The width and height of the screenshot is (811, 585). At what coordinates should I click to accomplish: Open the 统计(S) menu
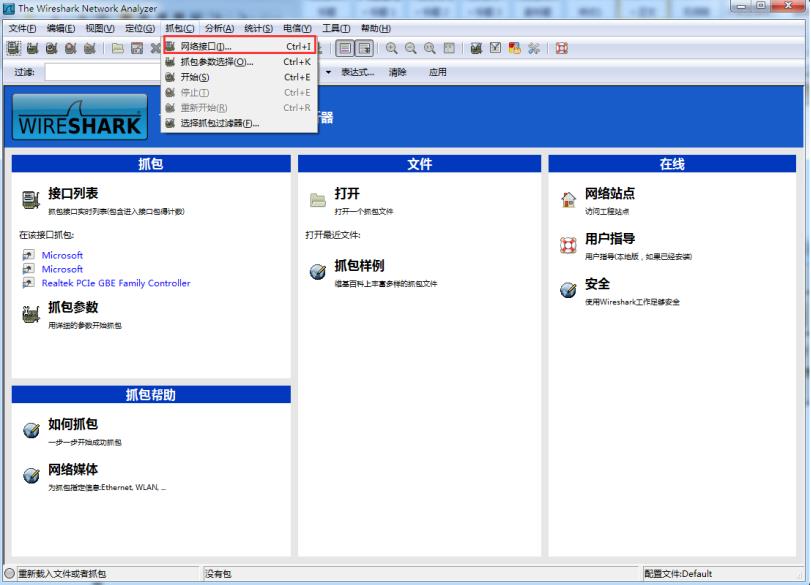(x=258, y=28)
